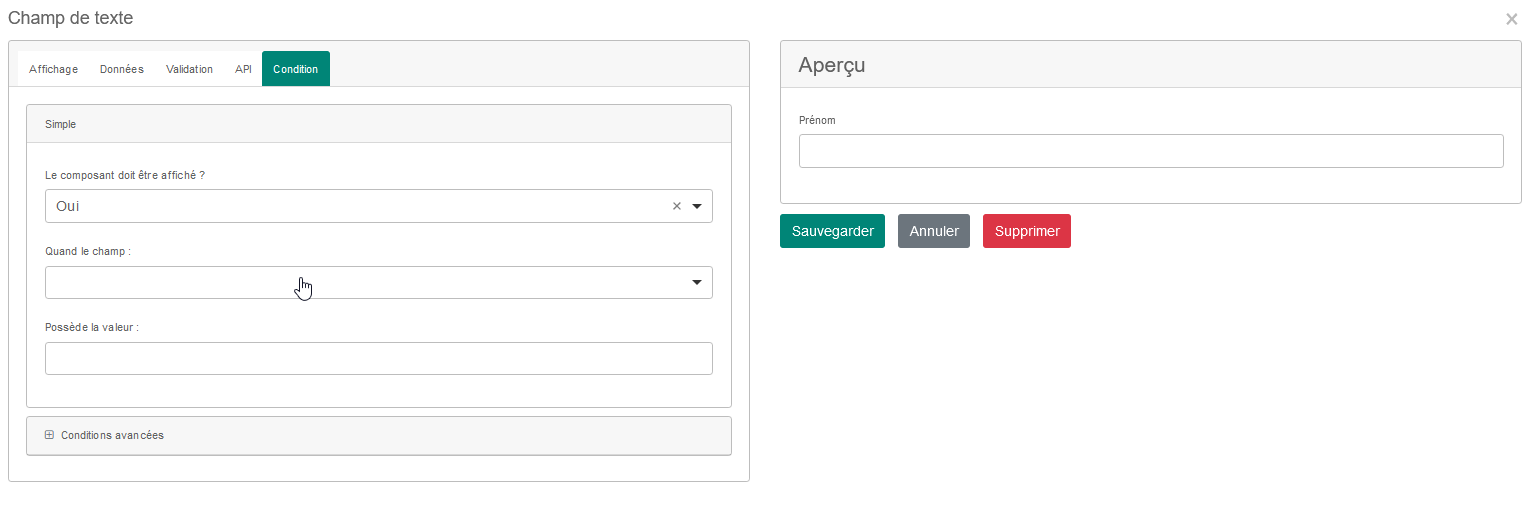Select the Quand le champ field box
Viewport: 1528px width, 505px height.
point(379,283)
